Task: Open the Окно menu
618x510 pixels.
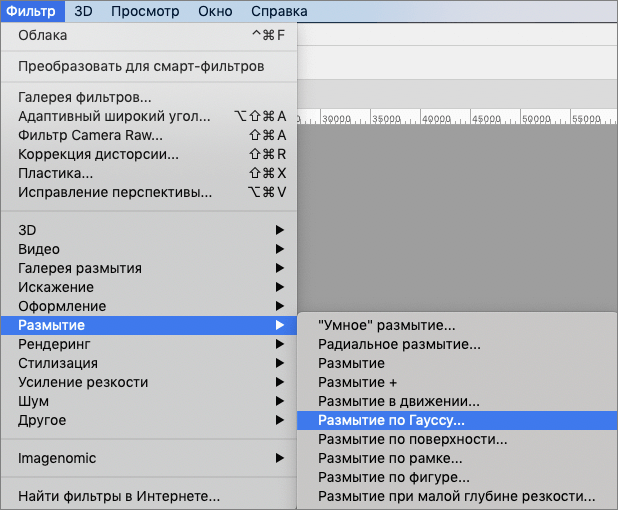Action: 215,11
